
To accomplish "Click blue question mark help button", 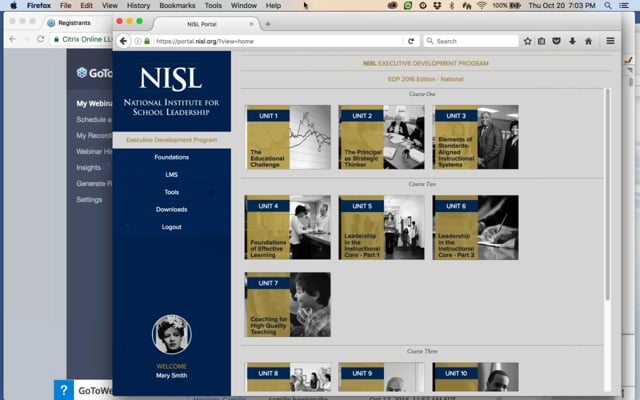I will pos(64,390).
